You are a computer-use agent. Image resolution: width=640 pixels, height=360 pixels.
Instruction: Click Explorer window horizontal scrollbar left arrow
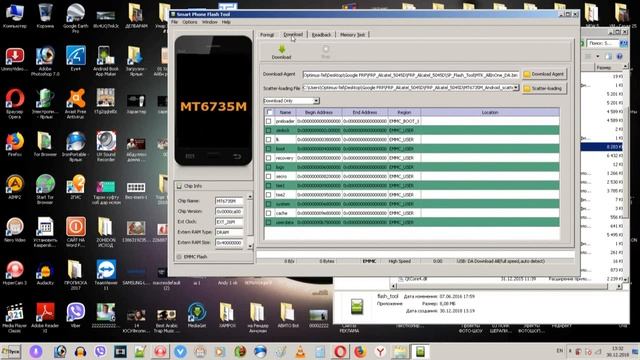click(x=394, y=287)
